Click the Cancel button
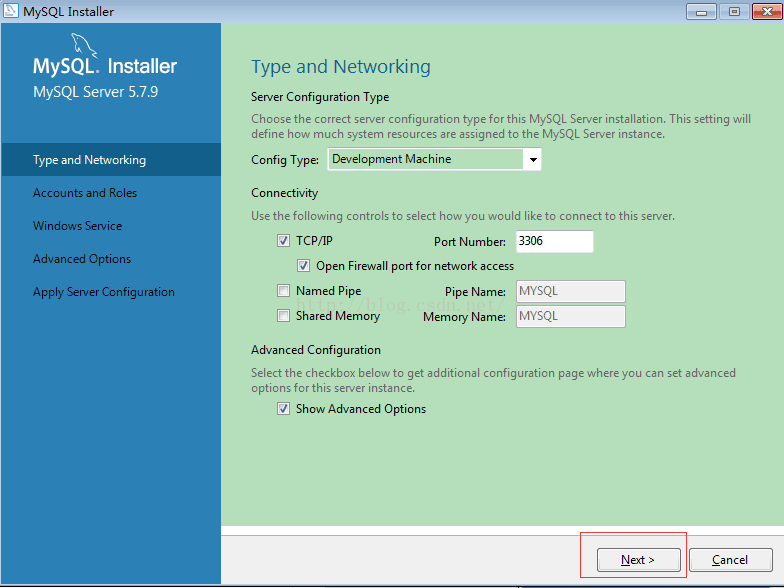This screenshot has height=588, width=784. pyautogui.click(x=730, y=560)
